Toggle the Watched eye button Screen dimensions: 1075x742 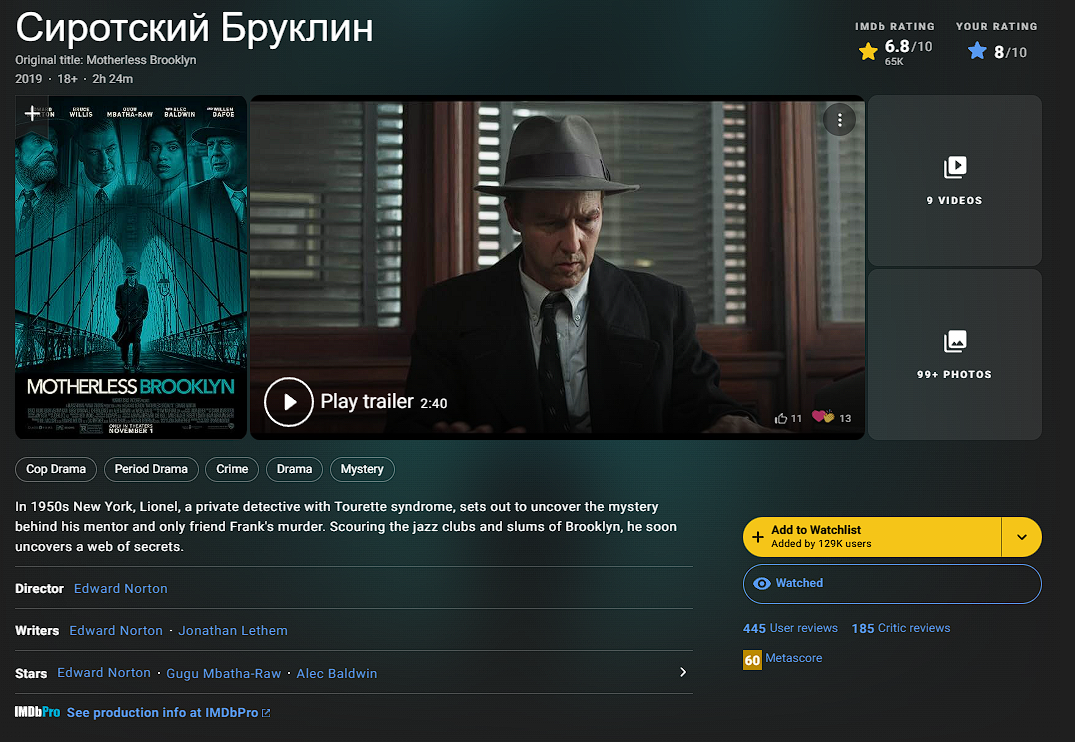[x=892, y=584]
